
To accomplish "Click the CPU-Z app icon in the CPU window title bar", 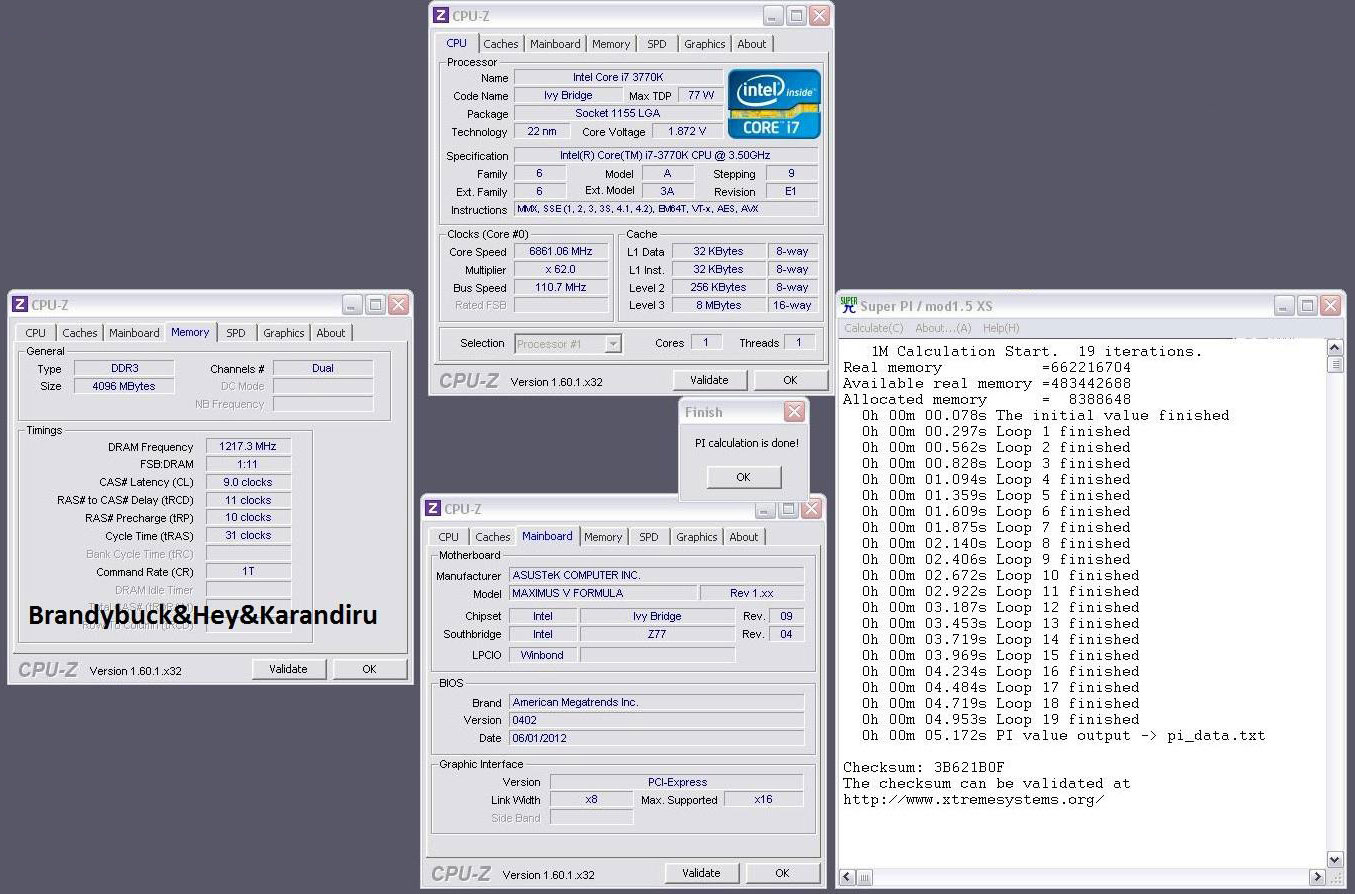I will (x=441, y=16).
